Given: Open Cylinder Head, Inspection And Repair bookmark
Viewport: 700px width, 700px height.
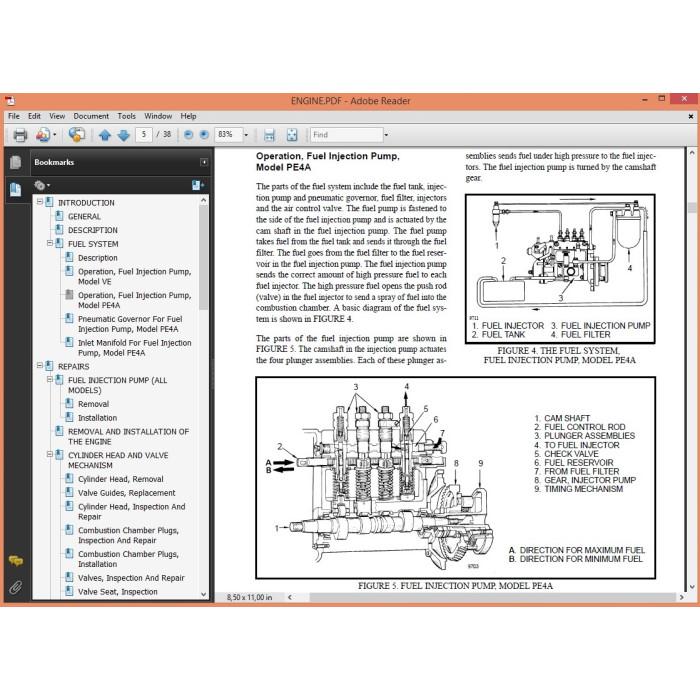Looking at the screenshot, I should coord(131,512).
